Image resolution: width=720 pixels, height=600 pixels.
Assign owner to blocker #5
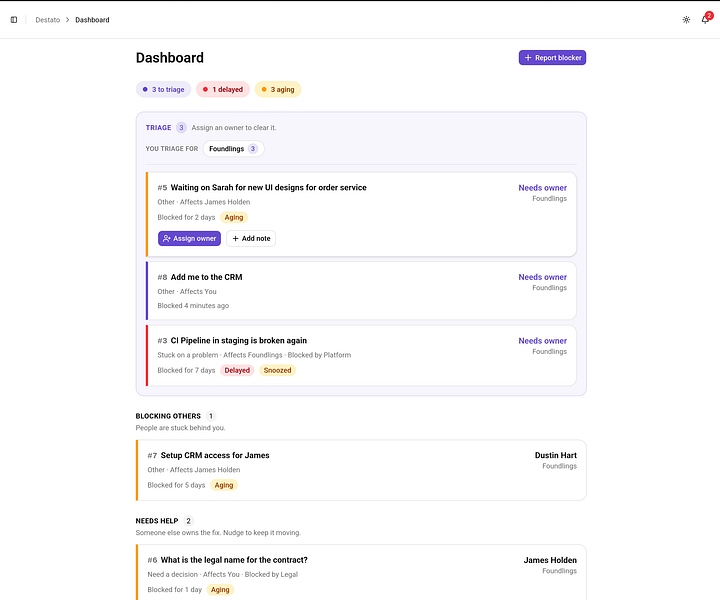189,239
